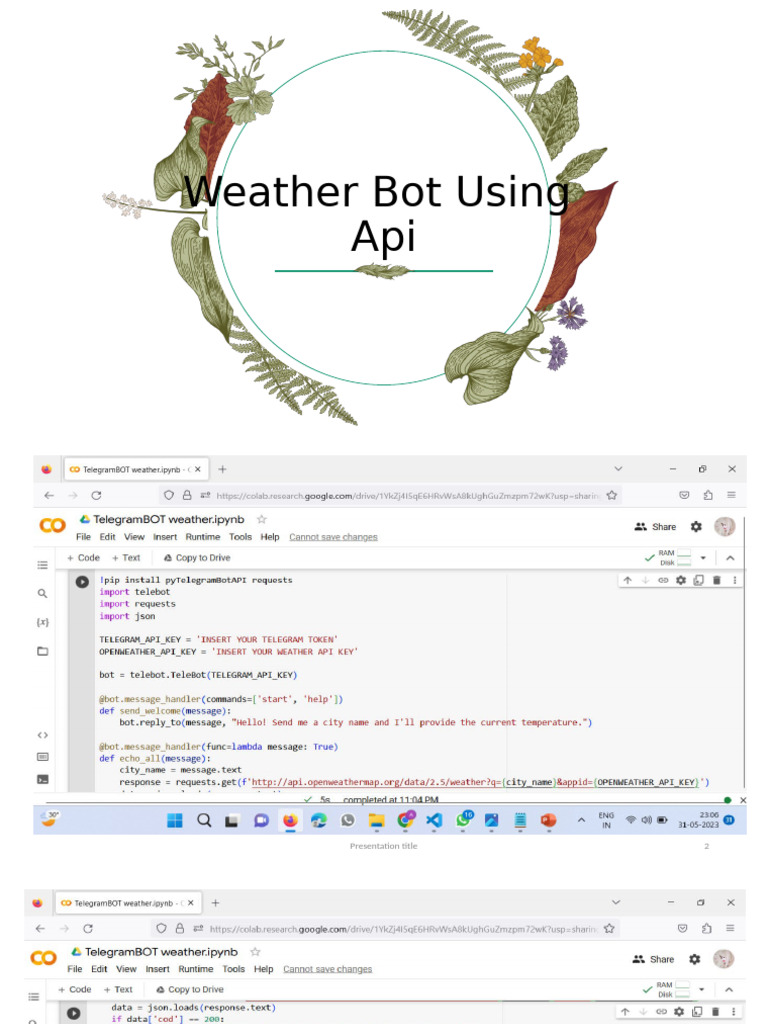Image resolution: width=768 pixels, height=1024 pixels.
Task: Open the Help menu in the lower Colab window
Action: [263, 969]
